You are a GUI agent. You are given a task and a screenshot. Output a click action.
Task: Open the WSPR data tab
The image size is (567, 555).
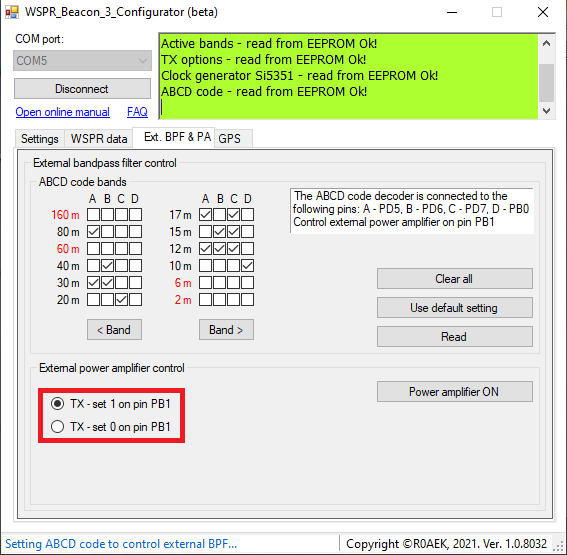click(99, 139)
